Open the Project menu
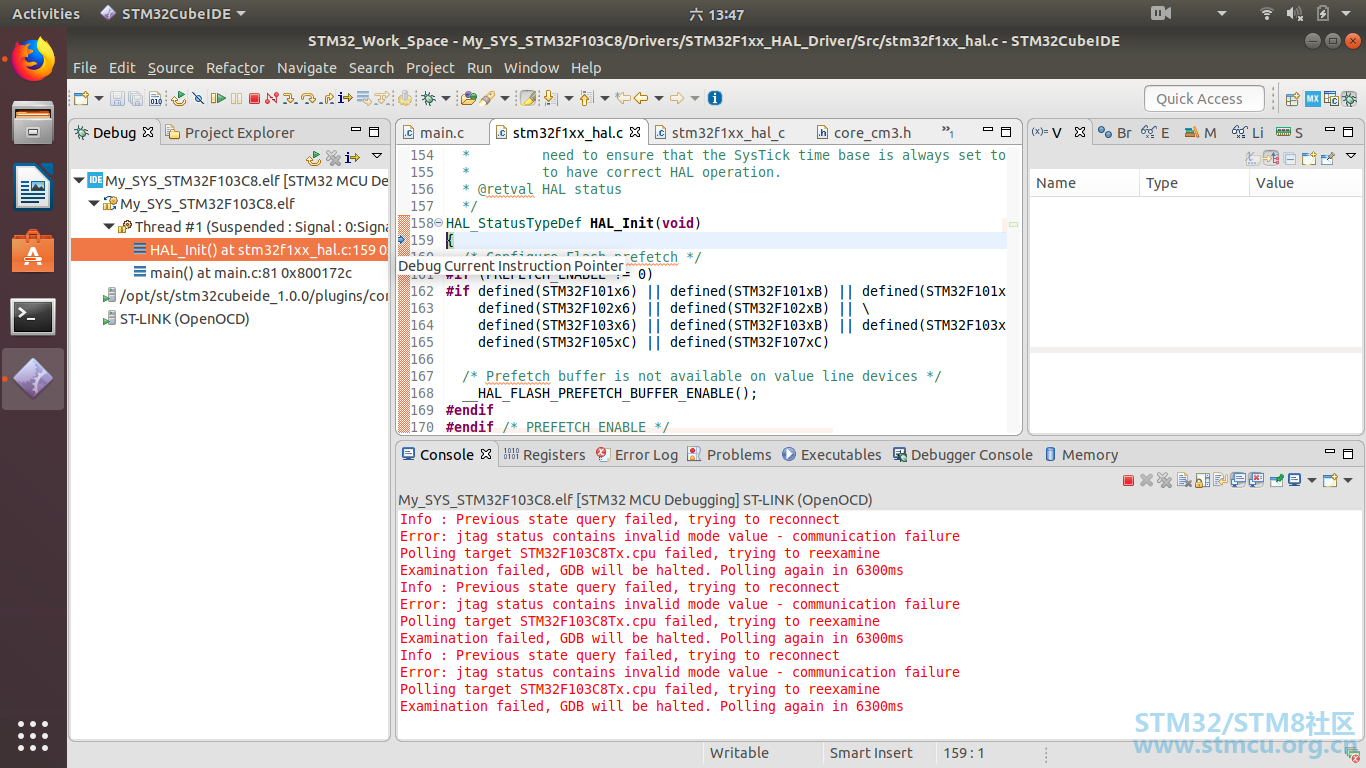The image size is (1366, 768). click(430, 68)
